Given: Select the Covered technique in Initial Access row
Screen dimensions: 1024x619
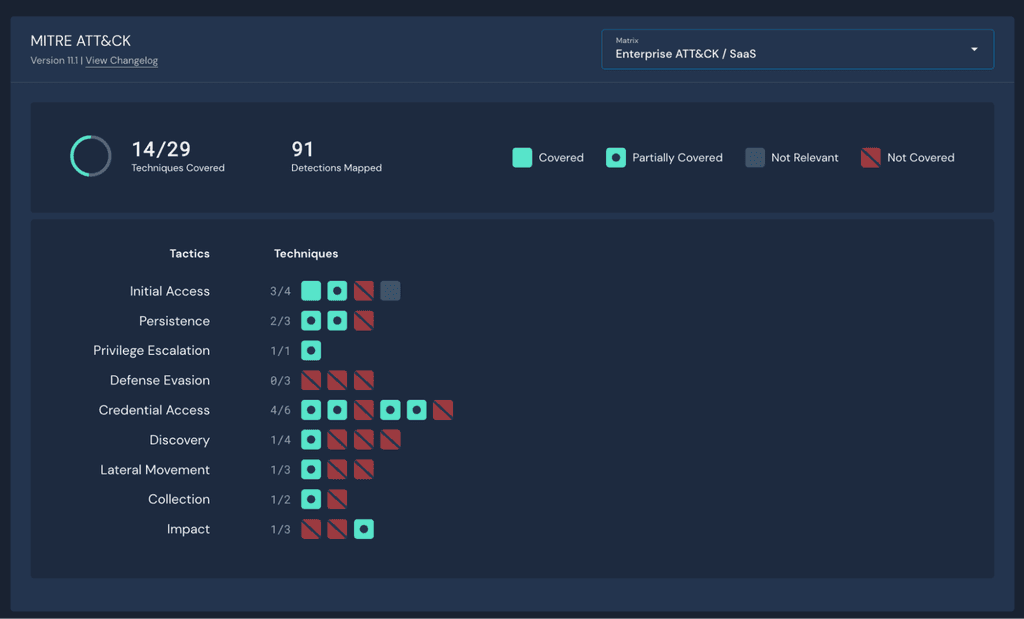Looking at the screenshot, I should [x=310, y=290].
